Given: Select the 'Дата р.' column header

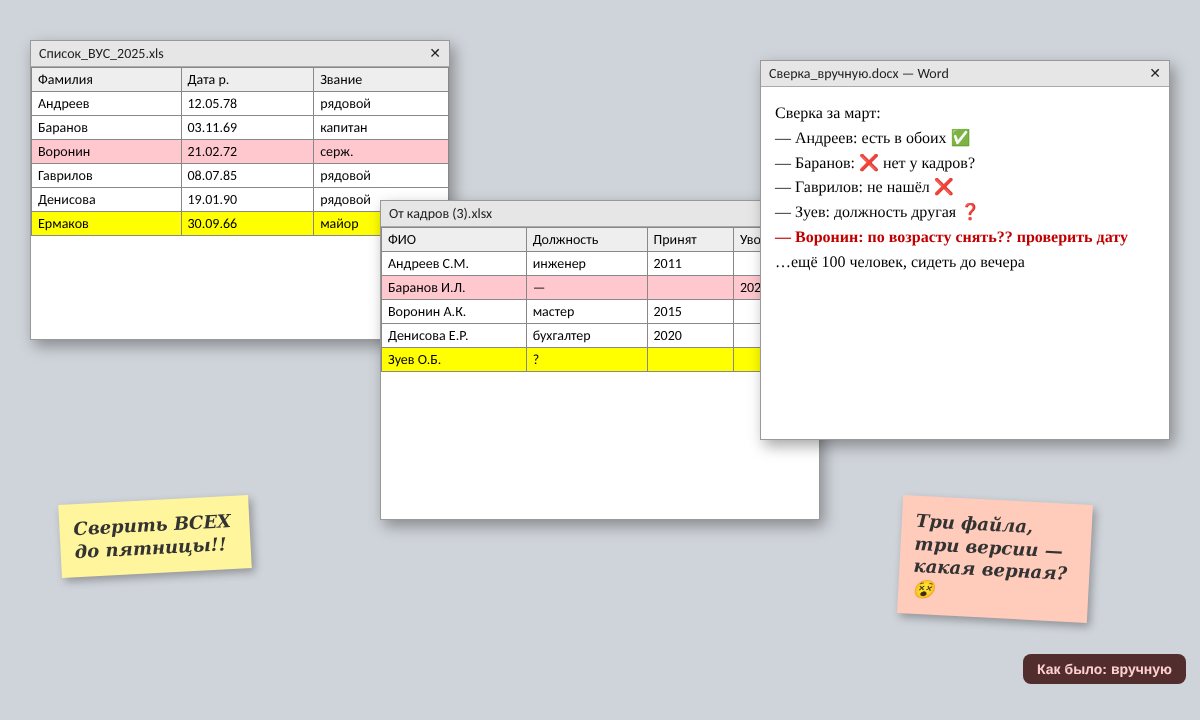Looking at the screenshot, I should (x=248, y=80).
